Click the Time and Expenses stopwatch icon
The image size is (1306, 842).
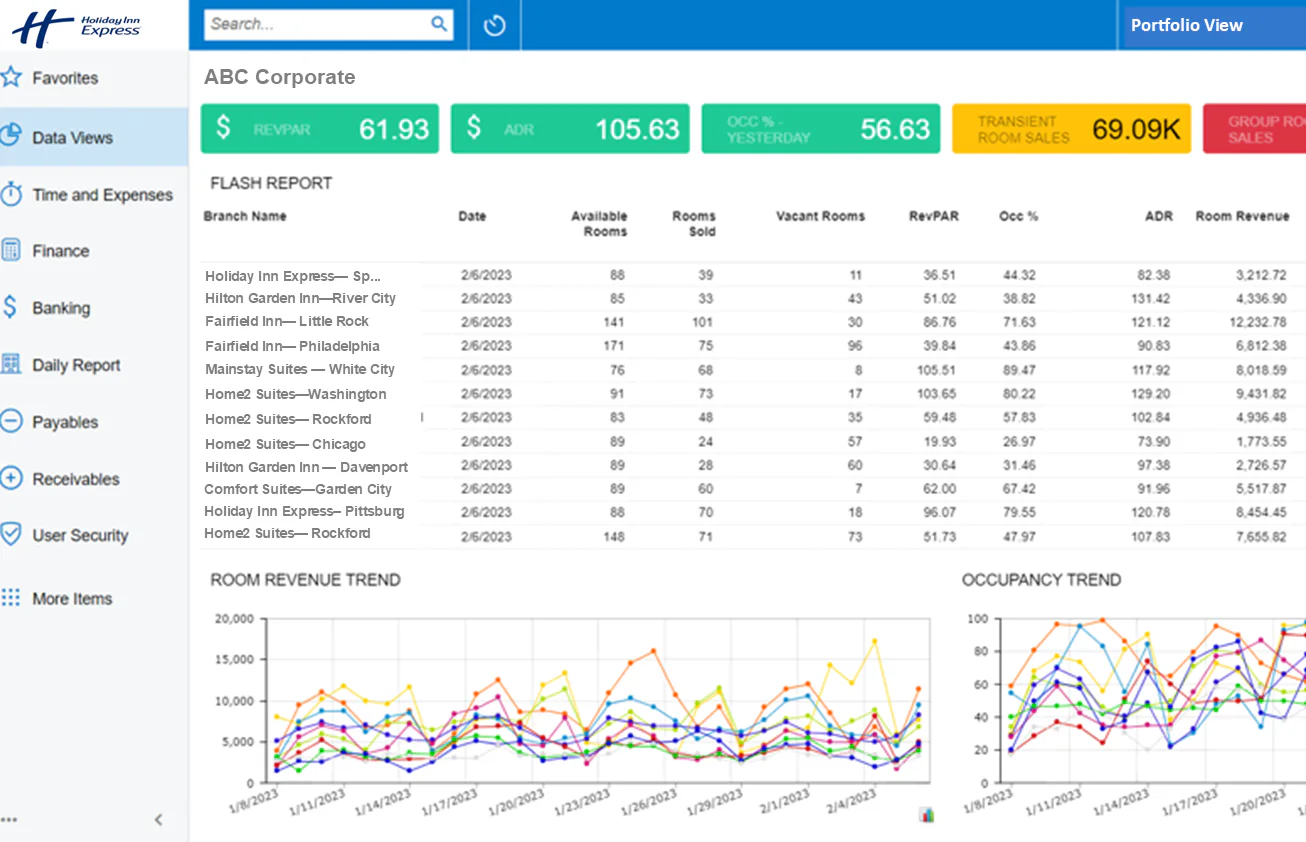tap(11, 193)
